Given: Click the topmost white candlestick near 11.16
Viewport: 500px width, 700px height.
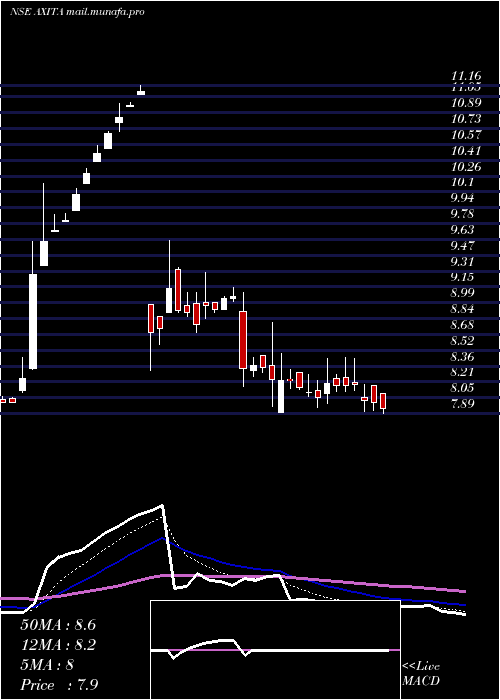Looking at the screenshot, I should pos(141,91).
